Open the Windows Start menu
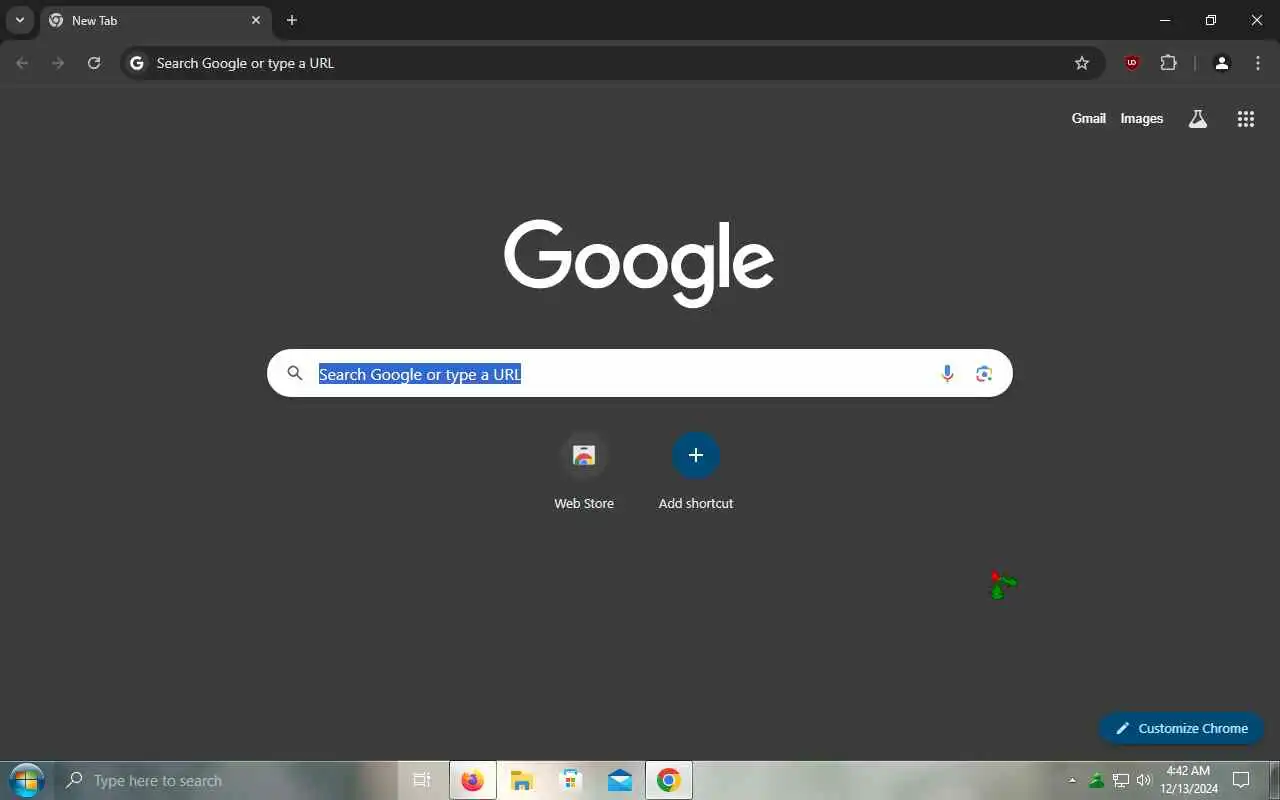 [x=26, y=780]
